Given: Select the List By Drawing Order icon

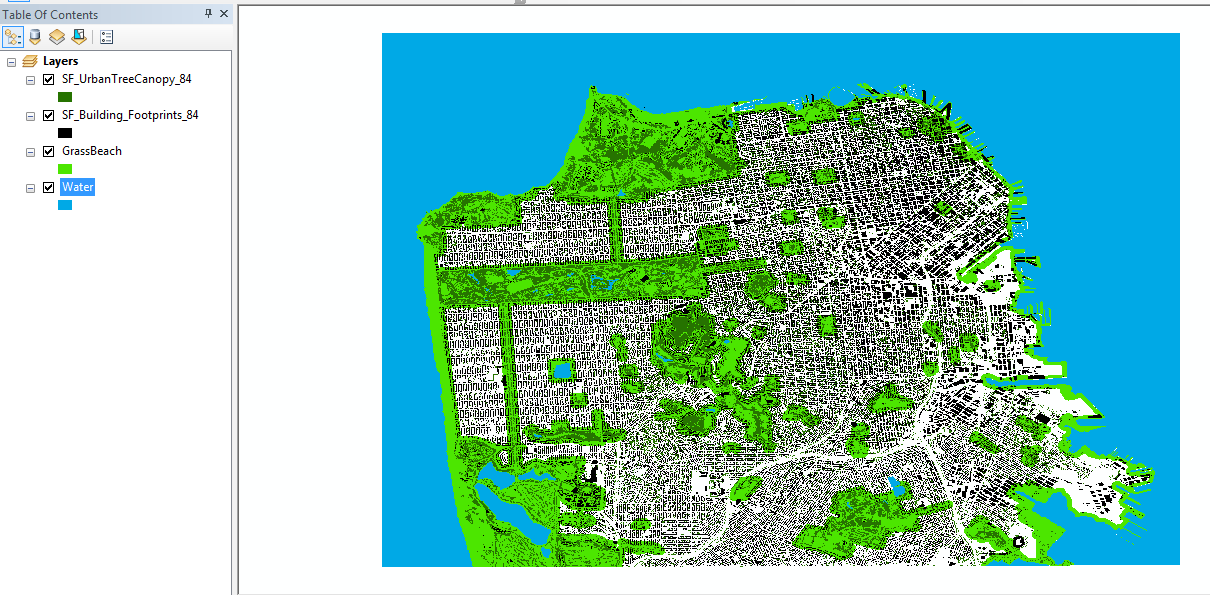Looking at the screenshot, I should click(x=13, y=36).
